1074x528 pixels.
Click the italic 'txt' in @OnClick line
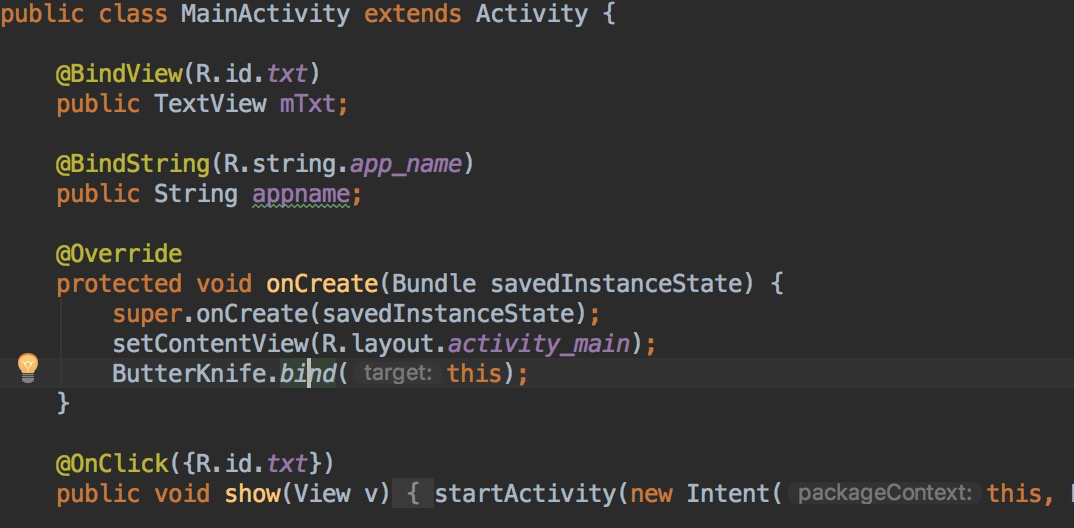[x=287, y=464]
